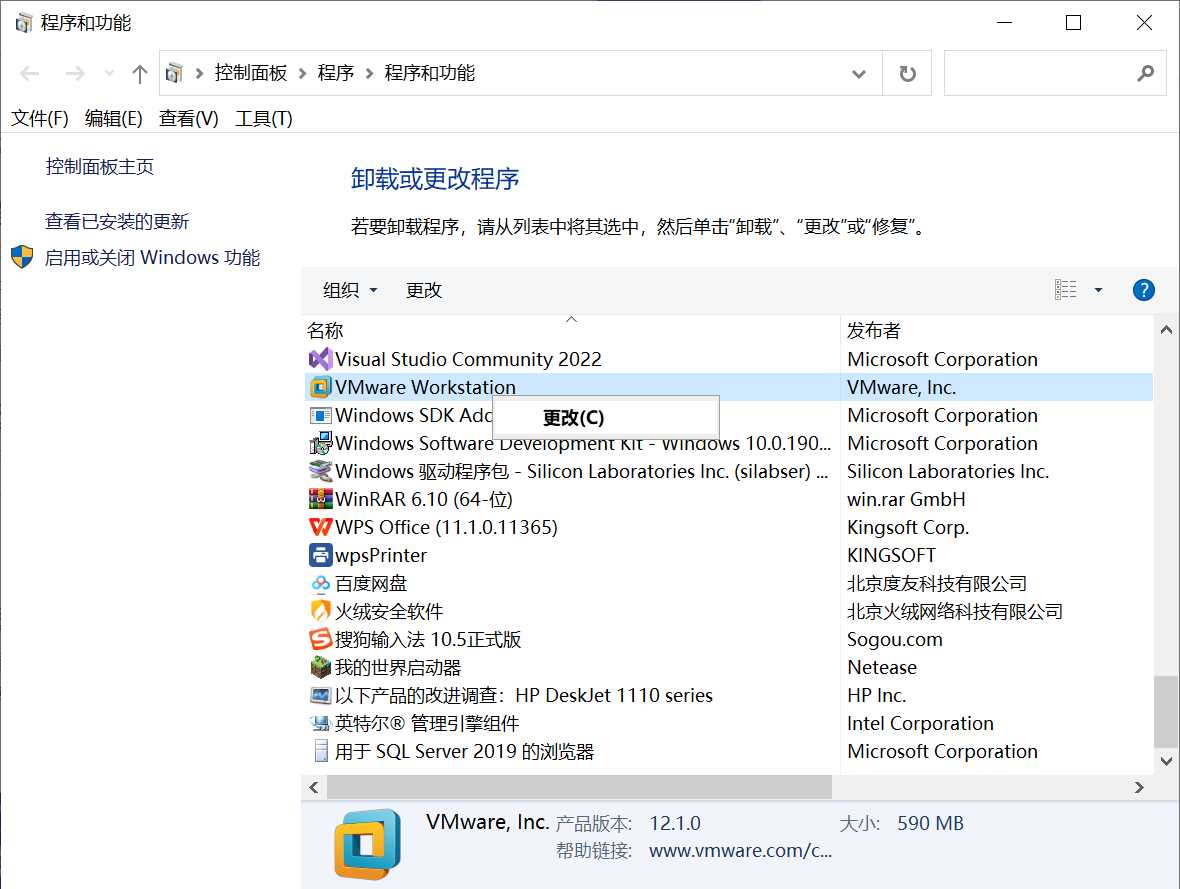Click the search magnifier icon
Screen dimensions: 1180x889
[1145, 73]
